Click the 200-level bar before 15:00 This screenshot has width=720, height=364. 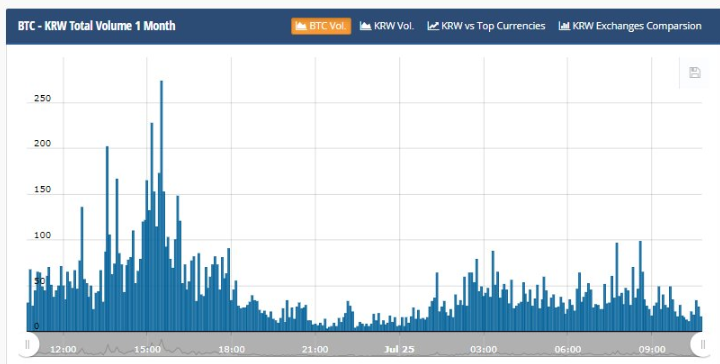click(x=107, y=239)
